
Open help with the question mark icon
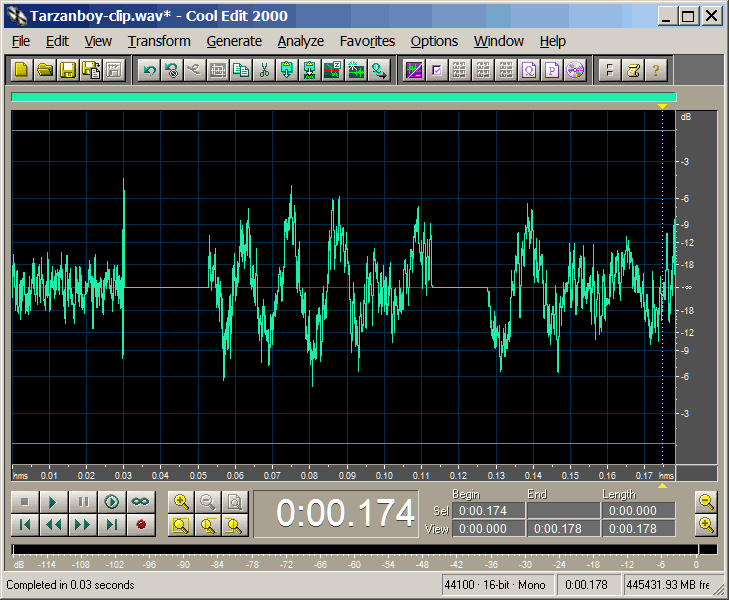click(656, 70)
